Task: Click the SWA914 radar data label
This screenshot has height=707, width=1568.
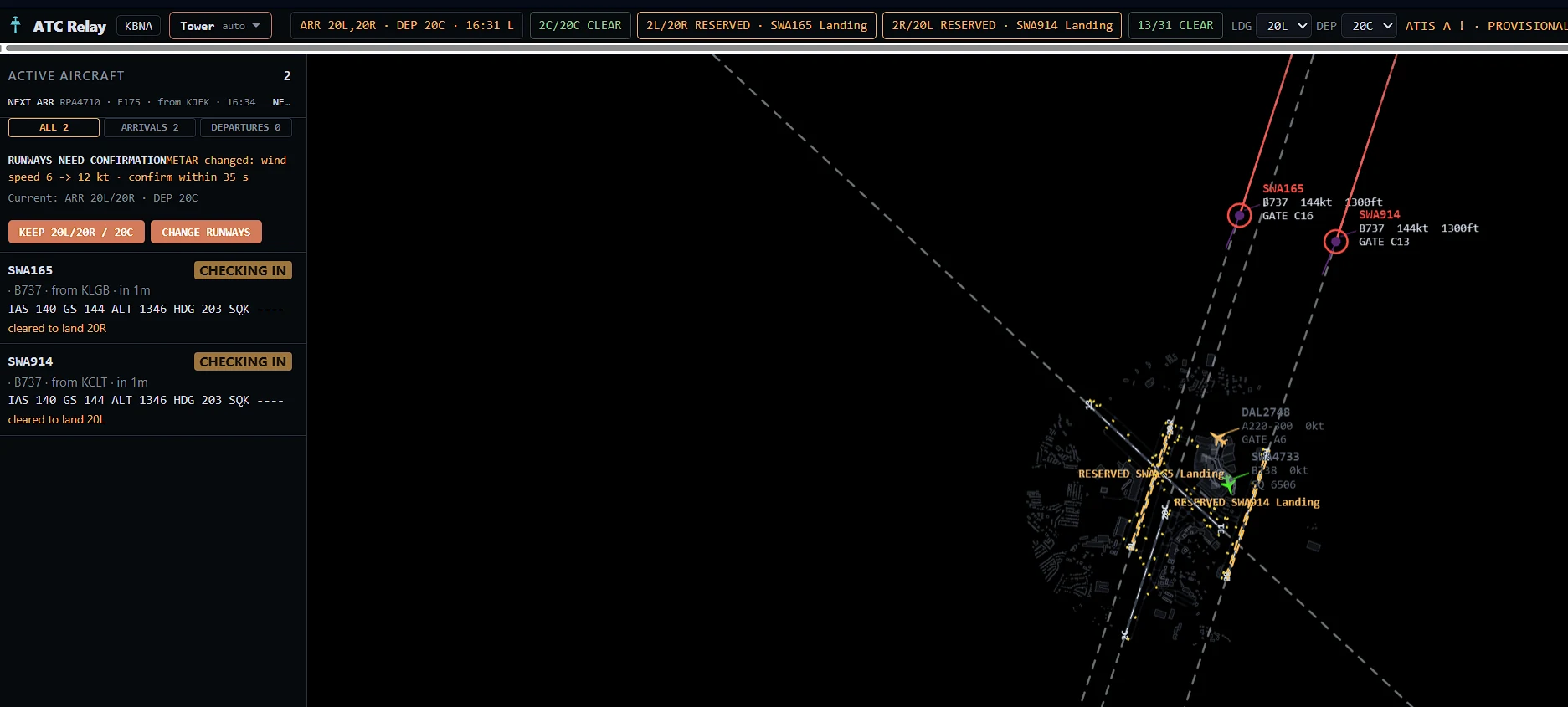Action: tap(1419, 228)
